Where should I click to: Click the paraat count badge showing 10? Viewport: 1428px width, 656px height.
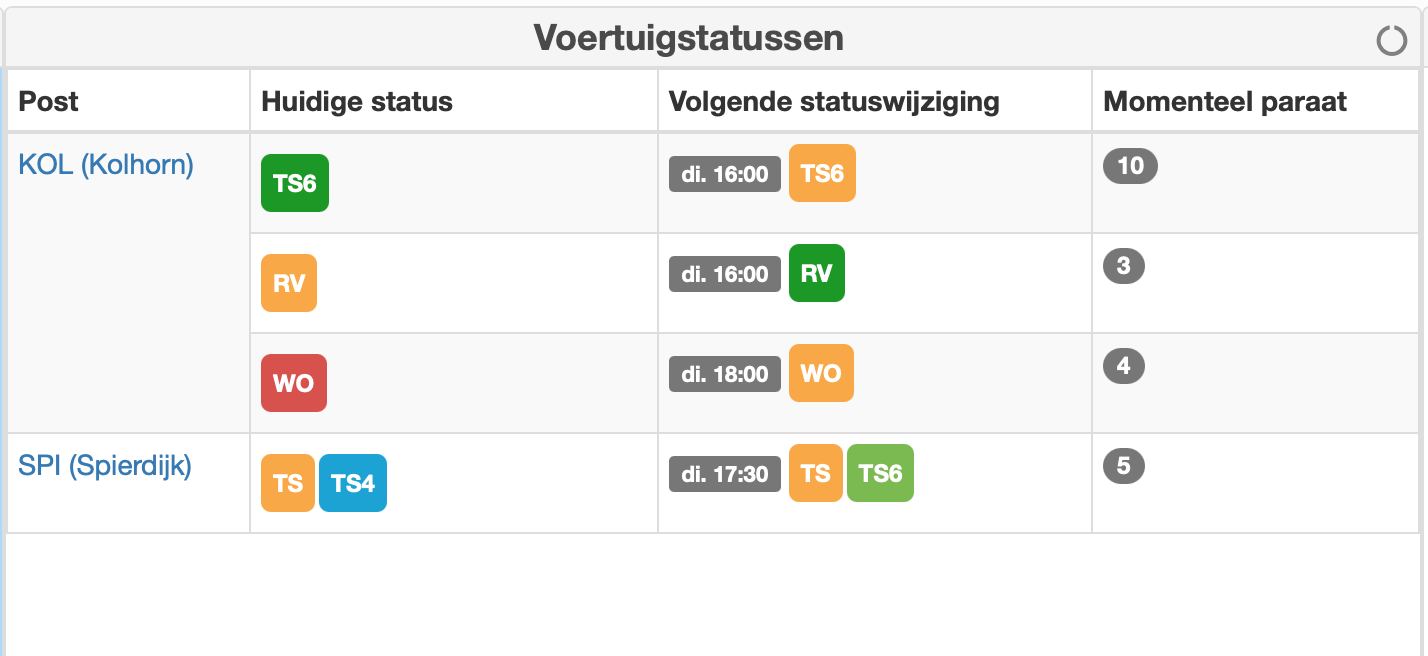click(1130, 166)
